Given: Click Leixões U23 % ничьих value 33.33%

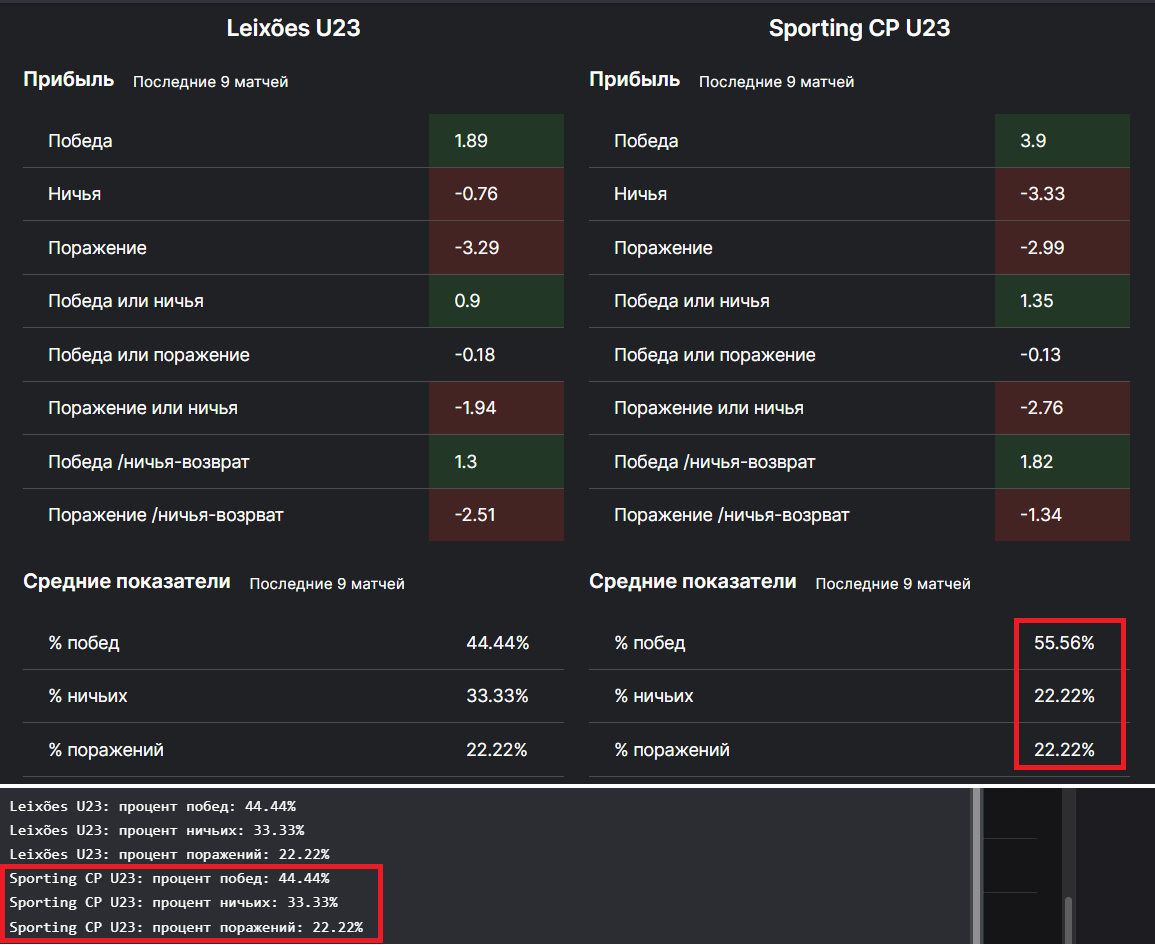Looking at the screenshot, I should [497, 696].
